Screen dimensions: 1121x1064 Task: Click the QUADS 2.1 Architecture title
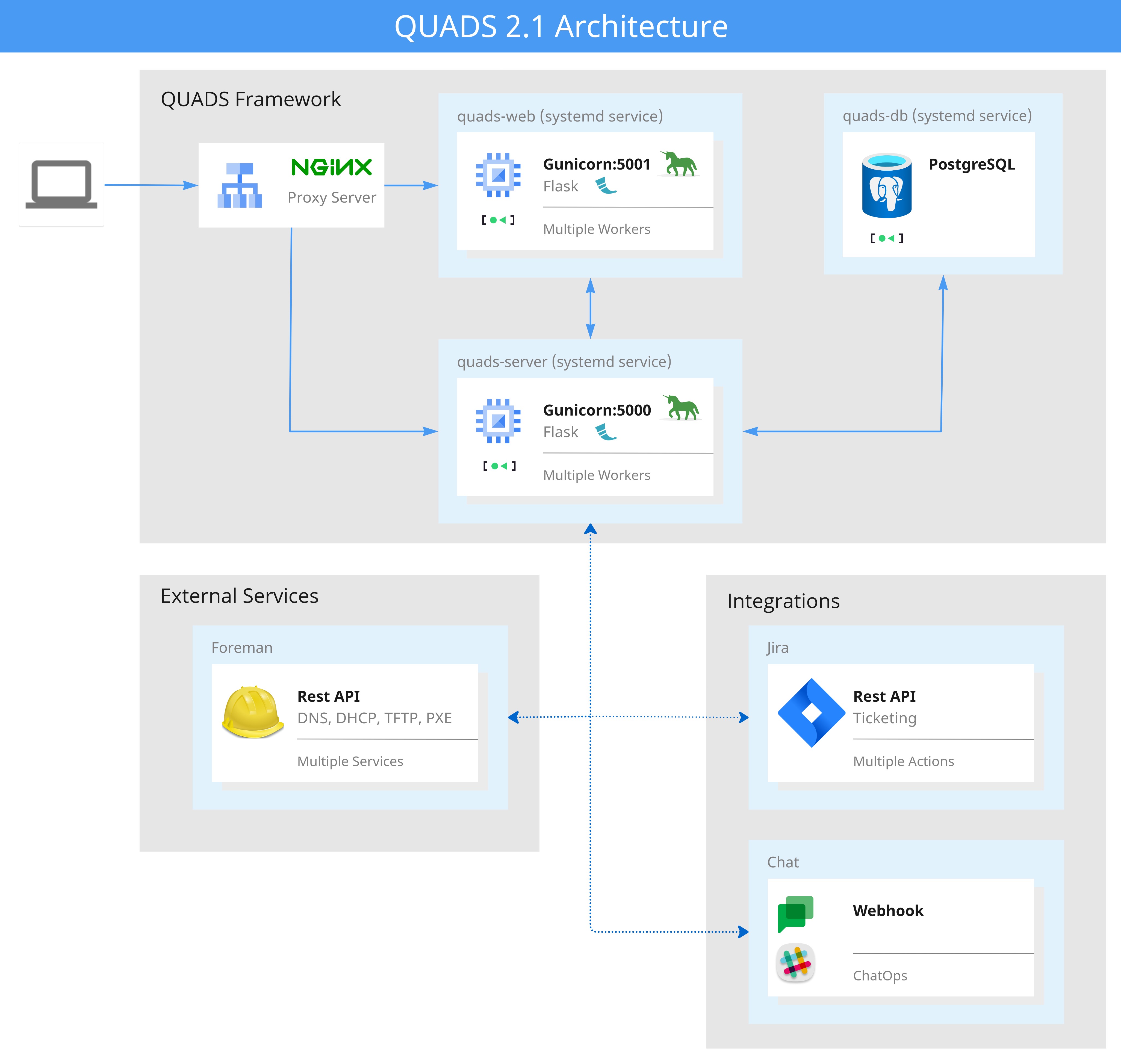click(x=560, y=26)
